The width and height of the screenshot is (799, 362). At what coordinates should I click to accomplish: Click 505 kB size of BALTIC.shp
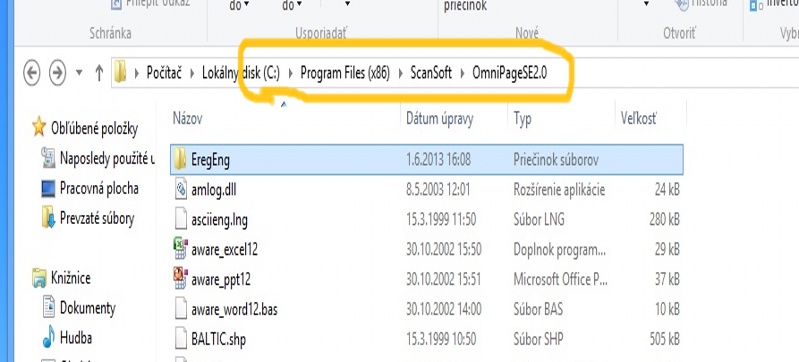click(x=664, y=338)
